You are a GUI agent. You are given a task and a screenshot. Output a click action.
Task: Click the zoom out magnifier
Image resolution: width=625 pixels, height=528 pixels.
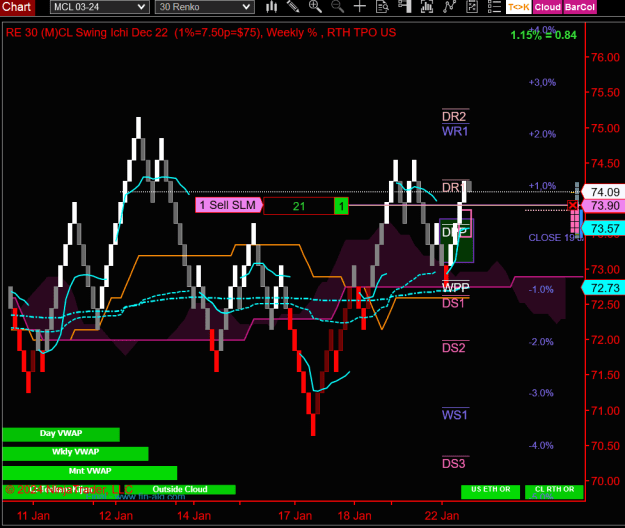(337, 6)
